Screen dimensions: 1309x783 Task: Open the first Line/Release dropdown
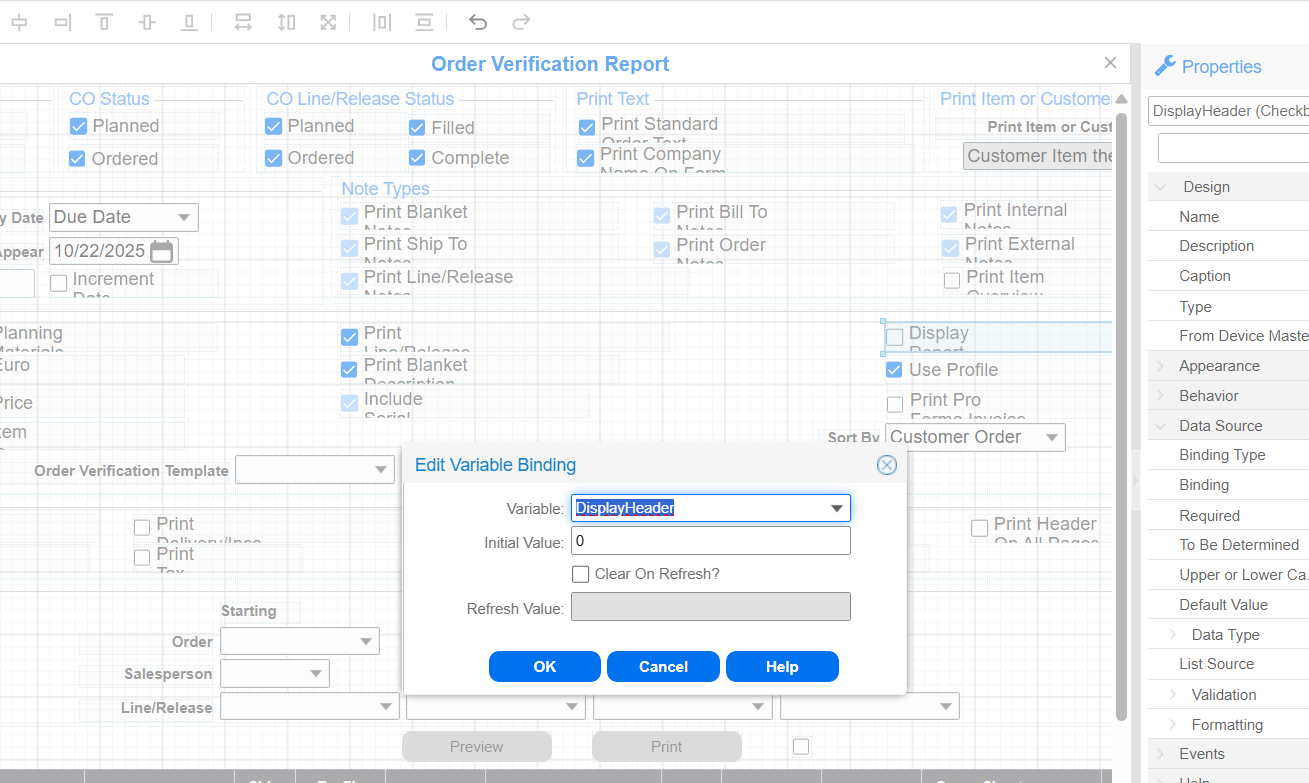tap(386, 707)
